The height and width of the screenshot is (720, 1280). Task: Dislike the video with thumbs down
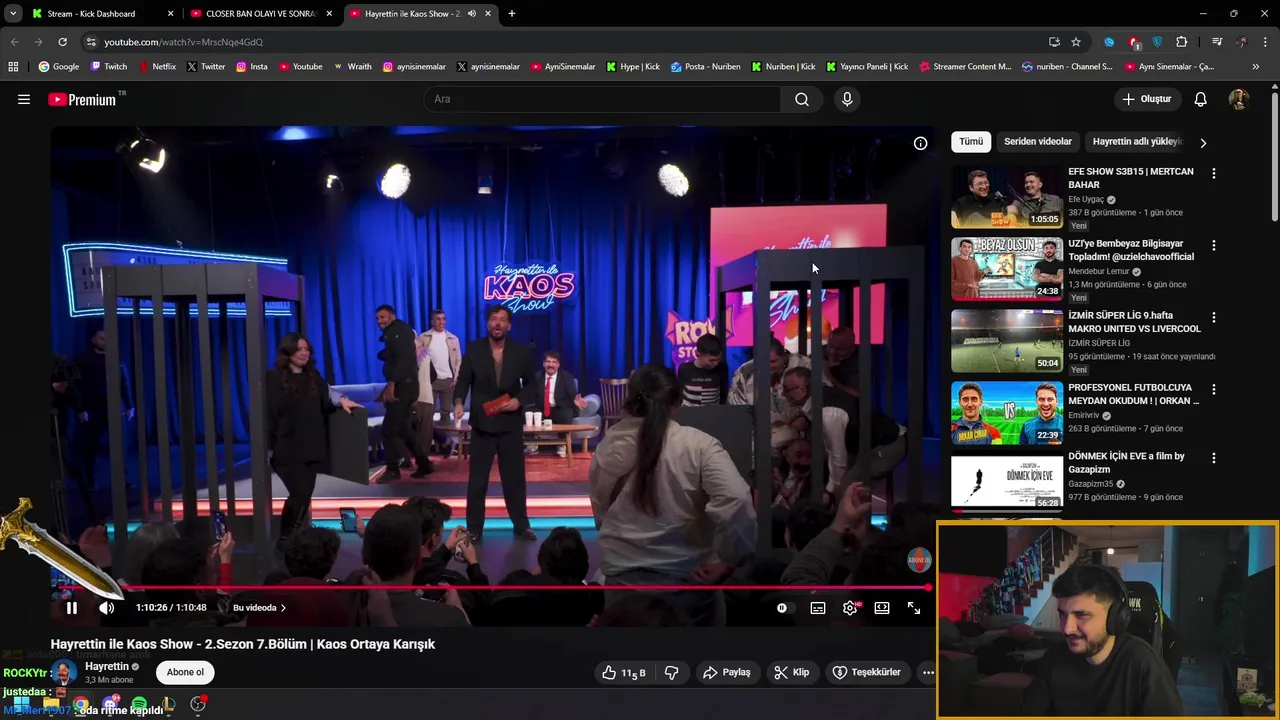point(671,672)
